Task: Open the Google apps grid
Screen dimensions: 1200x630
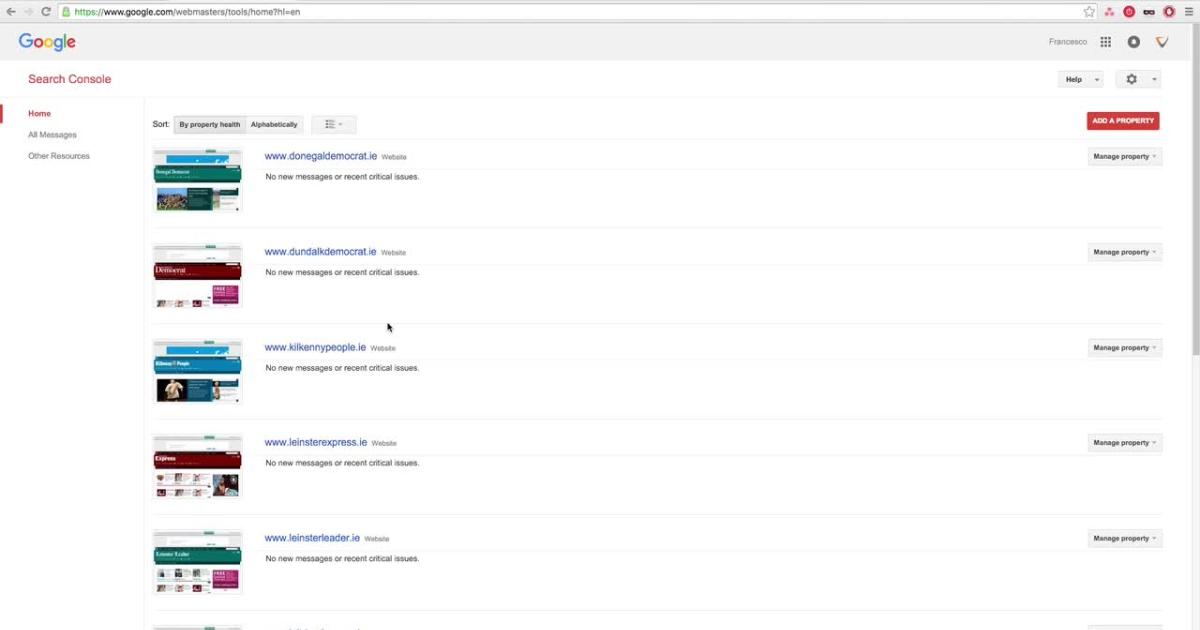Action: (1105, 42)
